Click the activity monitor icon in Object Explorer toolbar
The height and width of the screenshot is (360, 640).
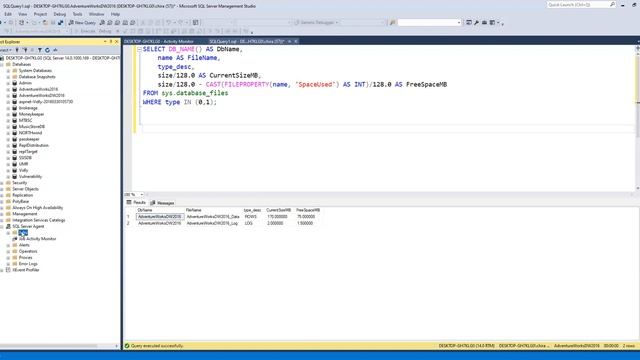pos(56,50)
